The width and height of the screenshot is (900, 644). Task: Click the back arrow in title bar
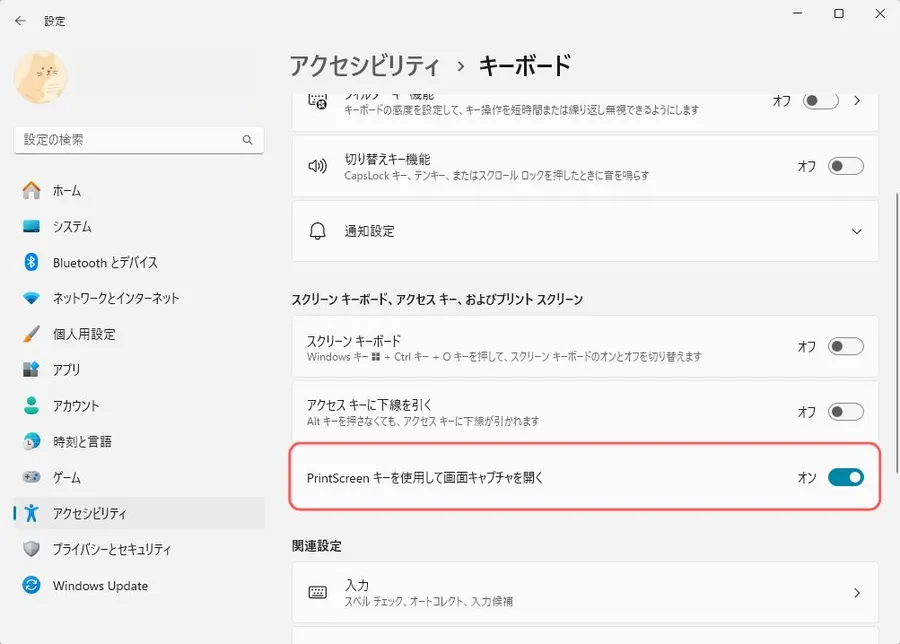point(20,20)
